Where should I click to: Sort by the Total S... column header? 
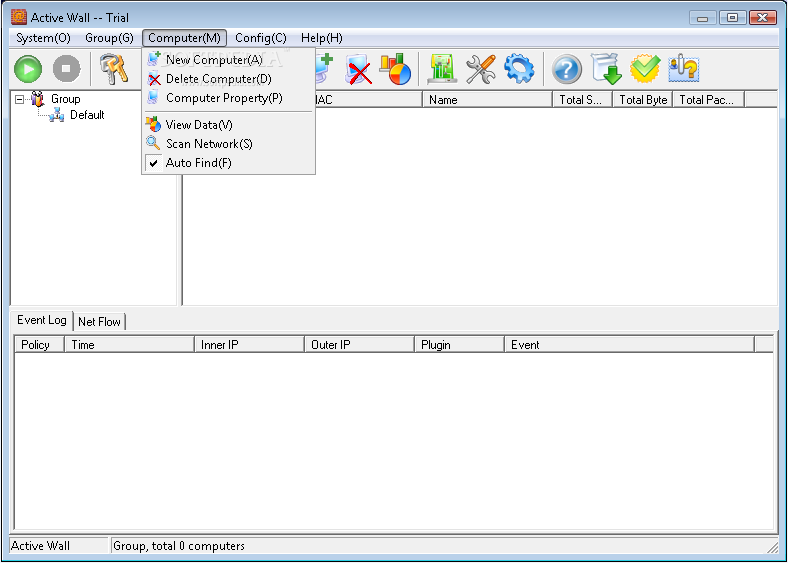point(582,100)
